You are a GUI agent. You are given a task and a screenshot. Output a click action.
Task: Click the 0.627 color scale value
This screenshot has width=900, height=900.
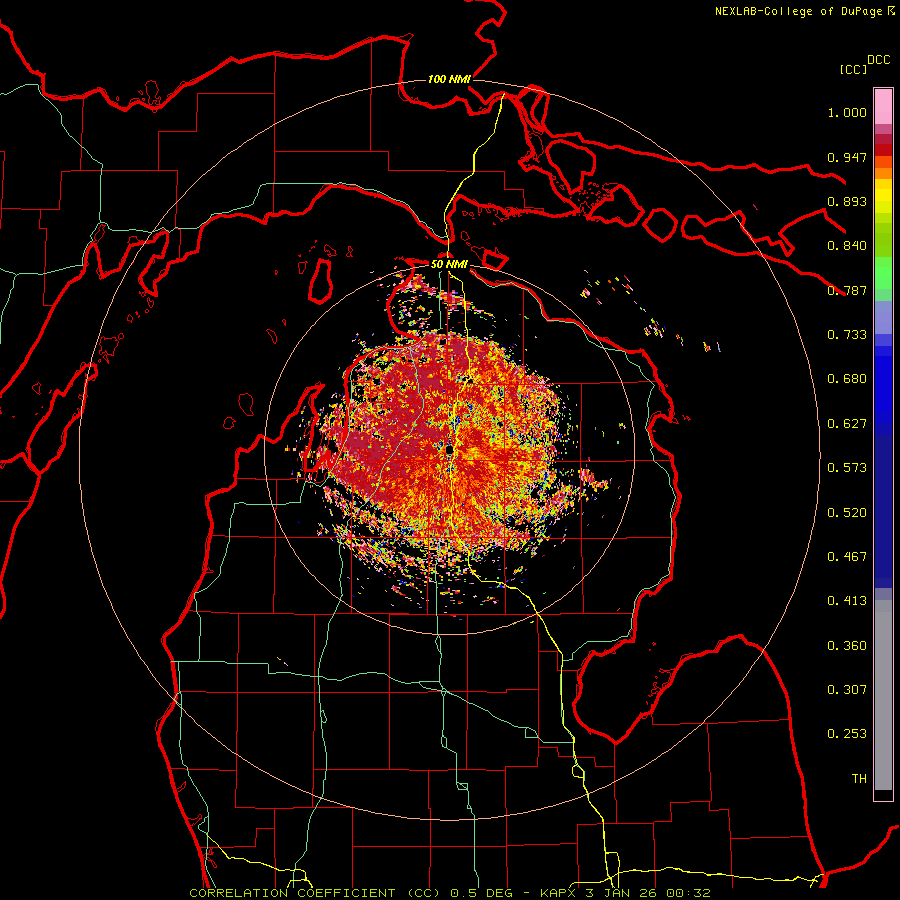(x=847, y=424)
